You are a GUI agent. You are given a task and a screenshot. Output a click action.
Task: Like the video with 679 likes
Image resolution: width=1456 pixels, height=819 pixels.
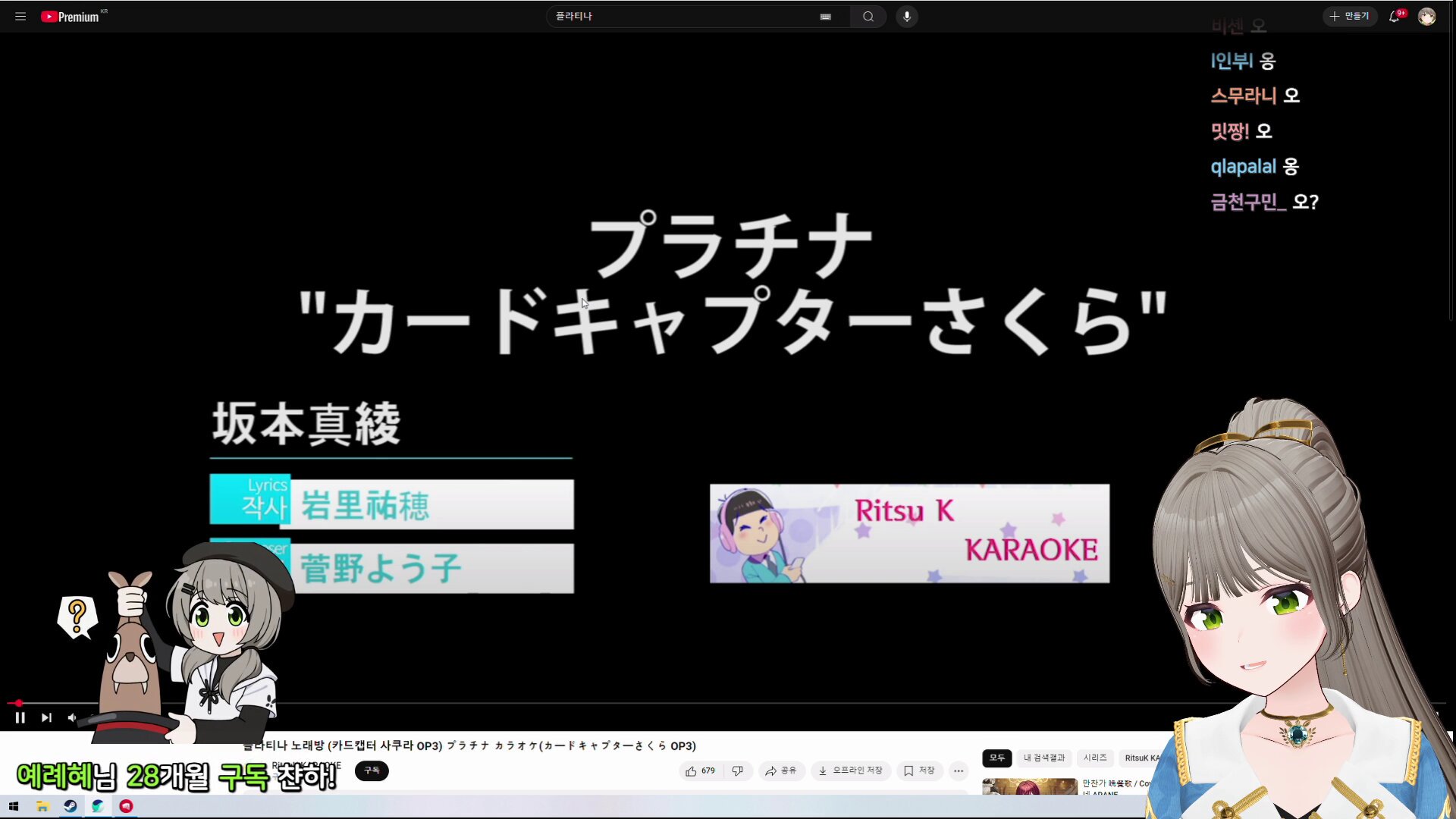[x=700, y=770]
